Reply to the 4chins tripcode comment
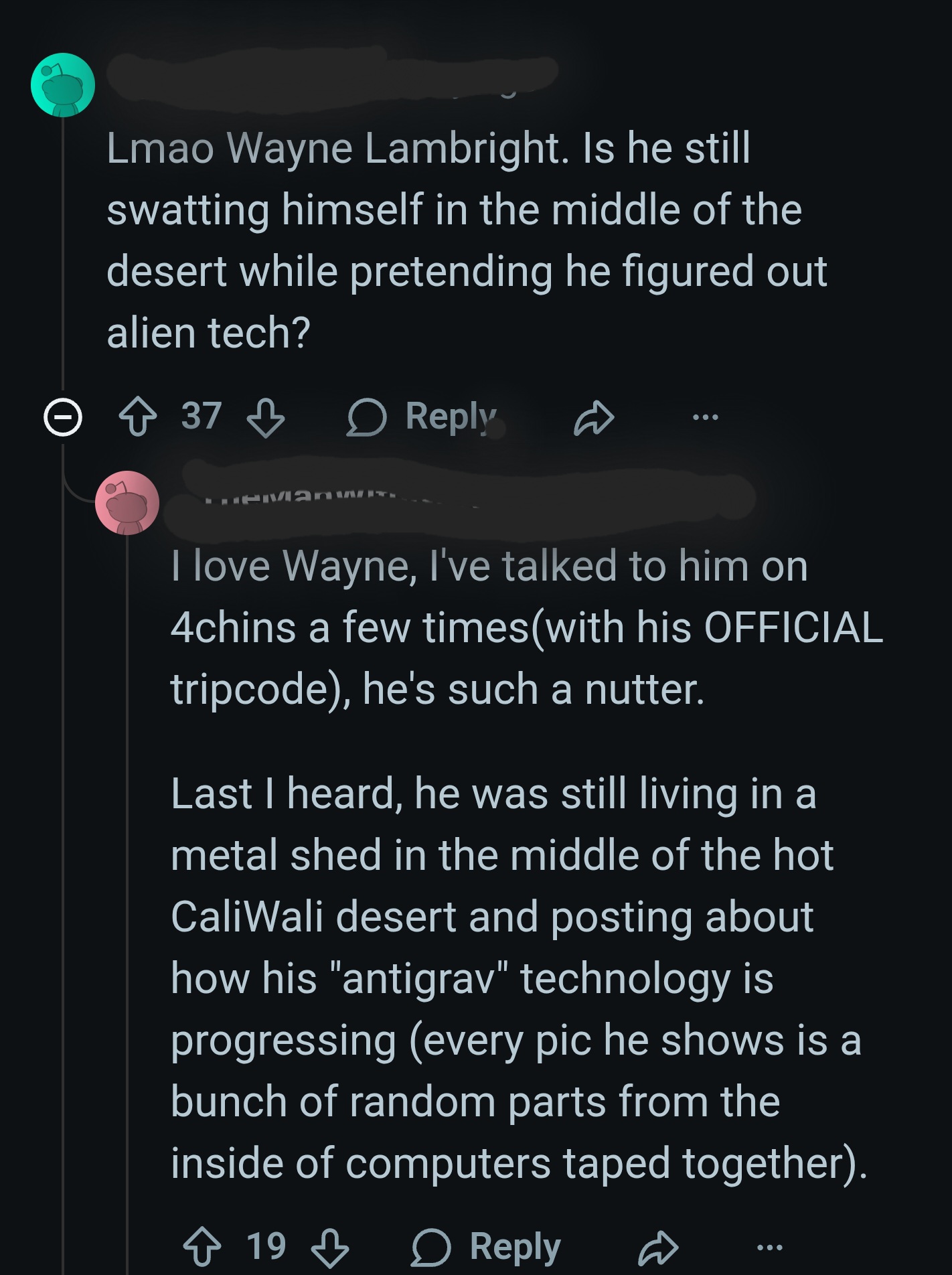Viewport: 952px width, 1275px height. click(487, 1248)
